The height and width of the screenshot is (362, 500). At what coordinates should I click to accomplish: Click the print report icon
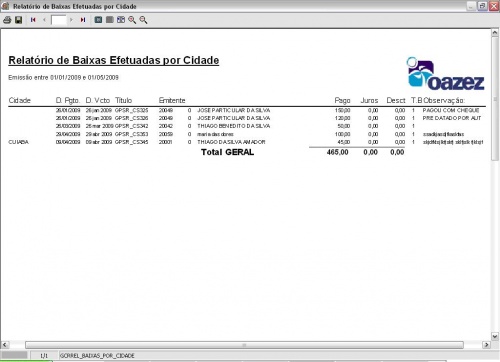7,20
